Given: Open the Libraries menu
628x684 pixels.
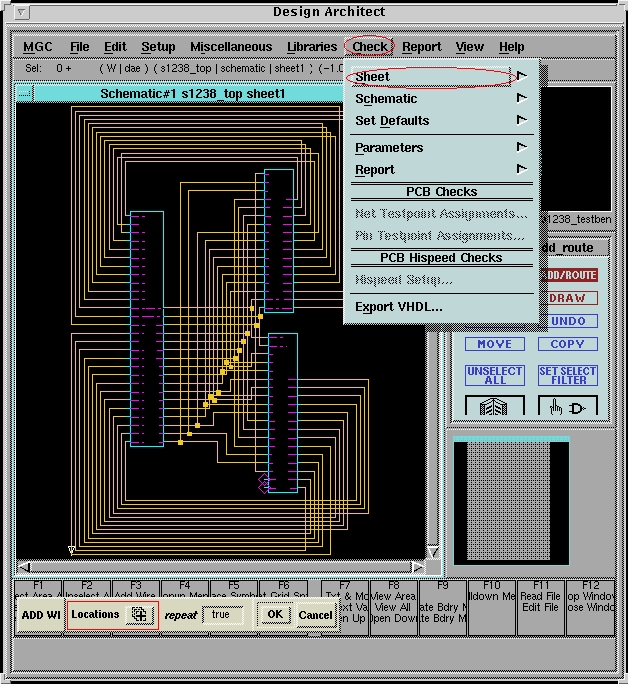Looking at the screenshot, I should tap(312, 47).
